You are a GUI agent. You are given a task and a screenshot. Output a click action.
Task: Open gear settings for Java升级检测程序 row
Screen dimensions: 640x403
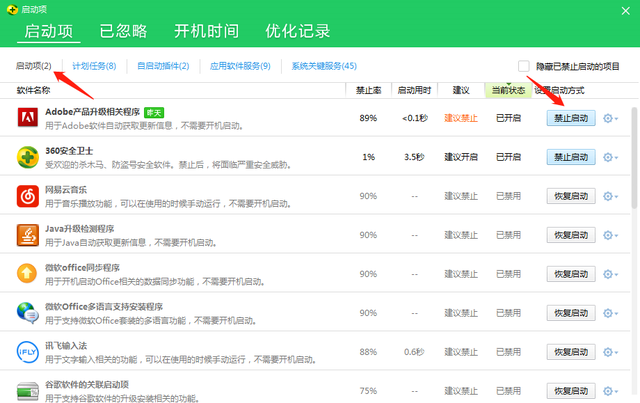(610, 235)
